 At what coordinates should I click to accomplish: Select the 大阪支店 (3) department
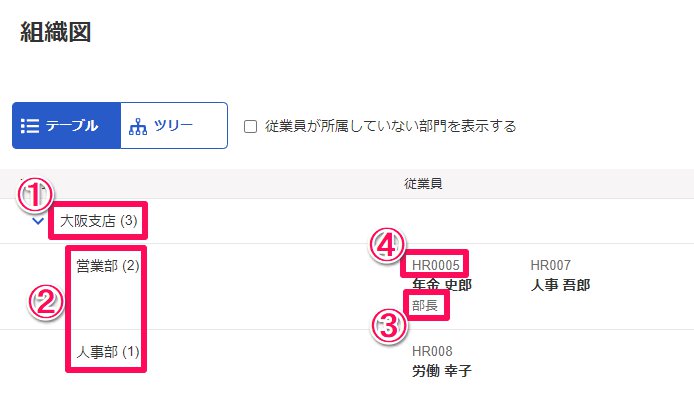[x=99, y=221]
